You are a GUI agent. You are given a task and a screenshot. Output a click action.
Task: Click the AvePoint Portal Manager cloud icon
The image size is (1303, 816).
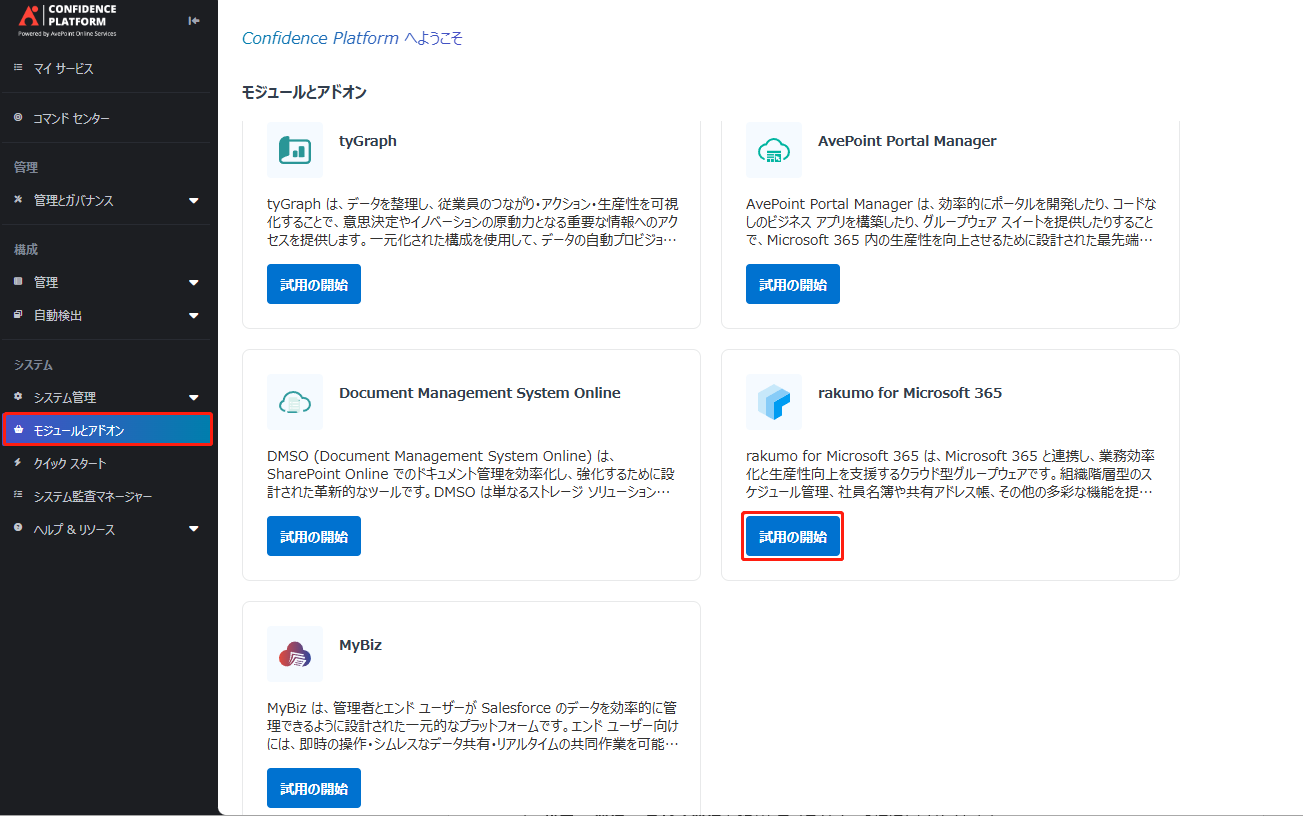tap(774, 150)
